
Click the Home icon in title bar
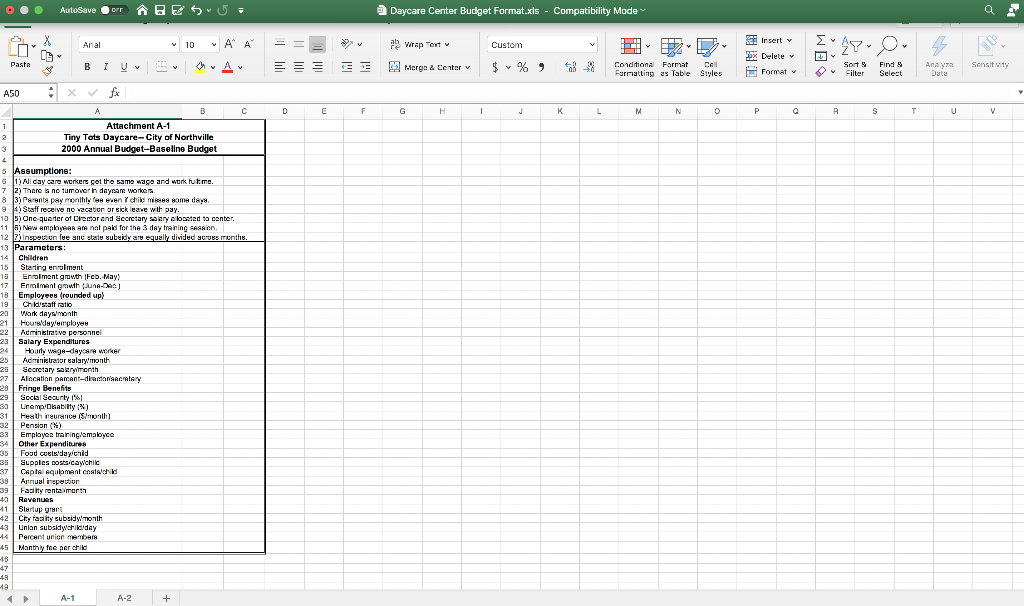142,10
